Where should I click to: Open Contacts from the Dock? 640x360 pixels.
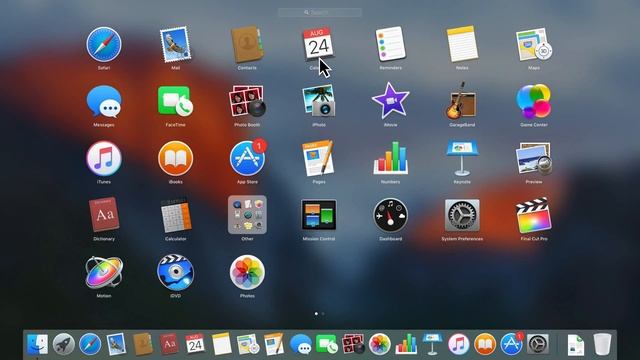(143, 344)
